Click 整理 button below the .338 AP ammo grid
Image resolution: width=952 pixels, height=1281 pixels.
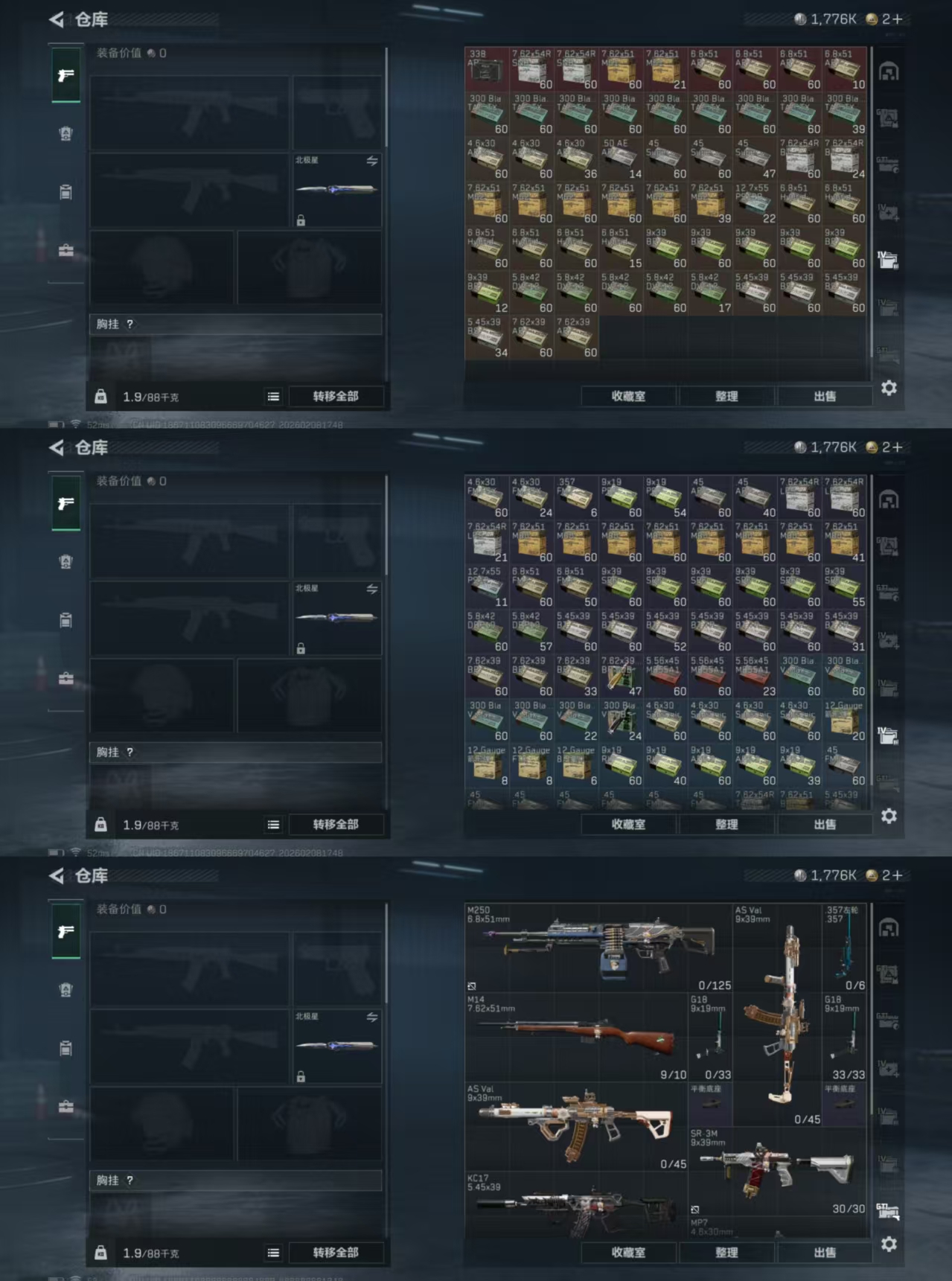click(x=726, y=397)
